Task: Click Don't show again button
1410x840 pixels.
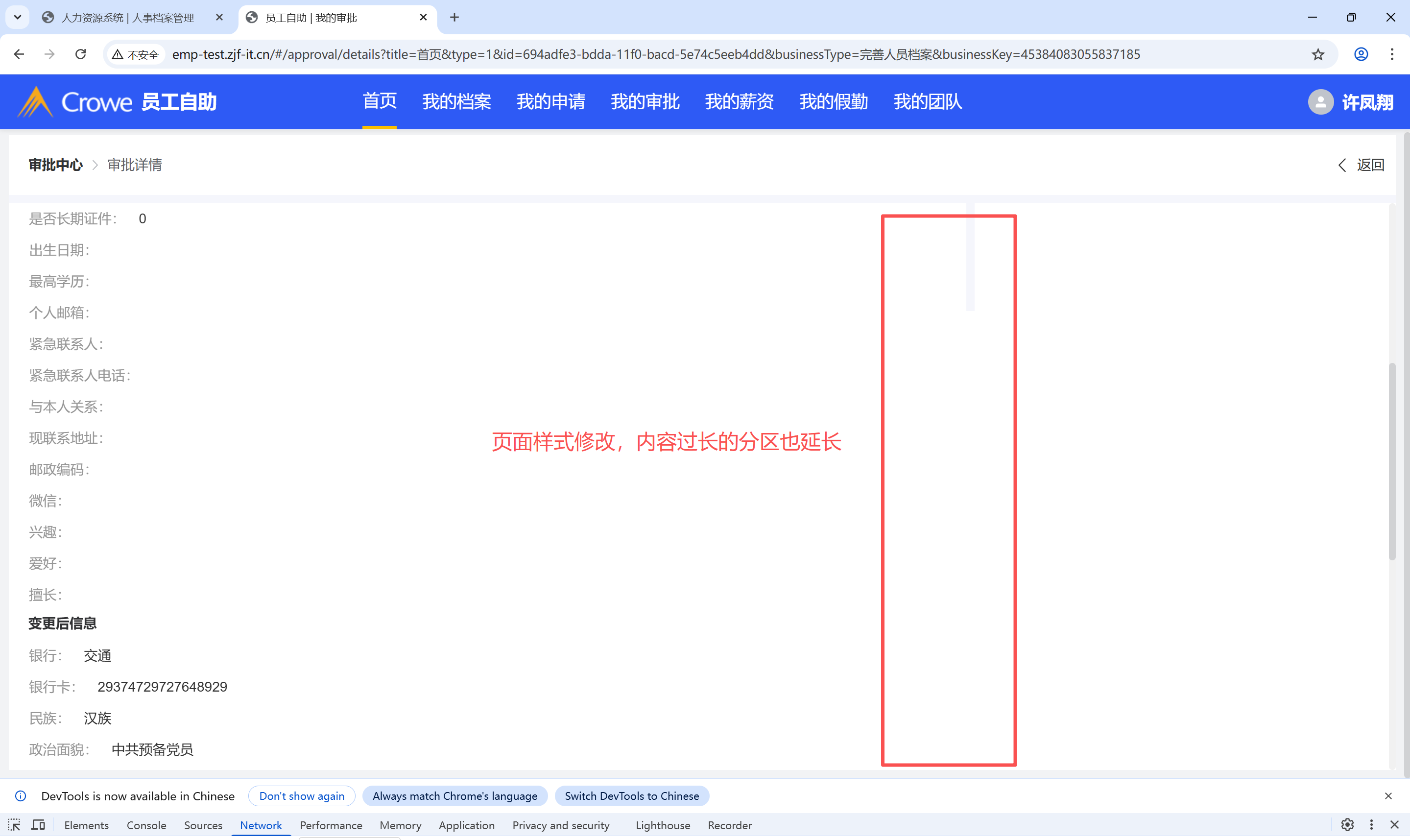Action: (x=302, y=796)
